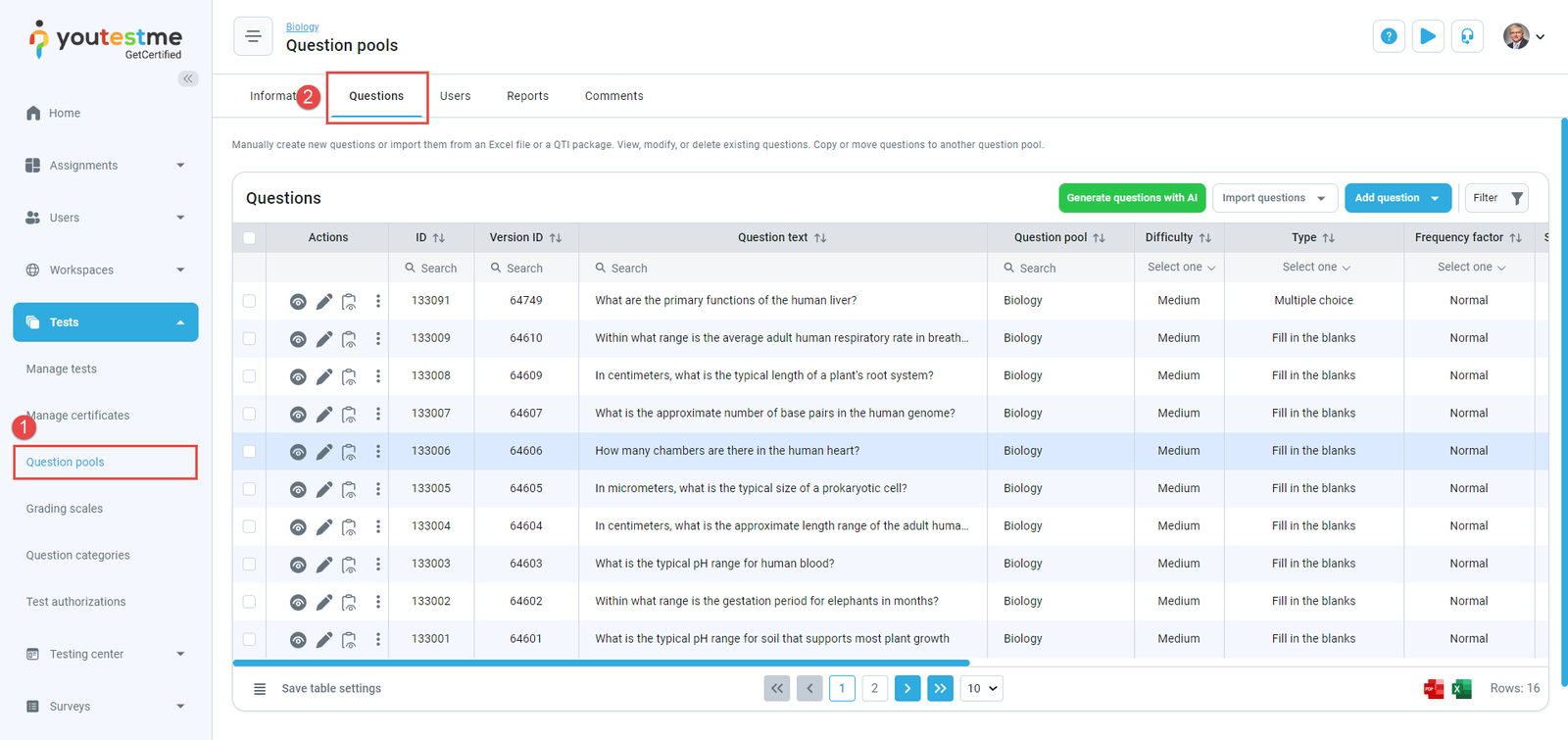The width and height of the screenshot is (1568, 740).
Task: Switch to the Users tab
Action: coord(455,96)
